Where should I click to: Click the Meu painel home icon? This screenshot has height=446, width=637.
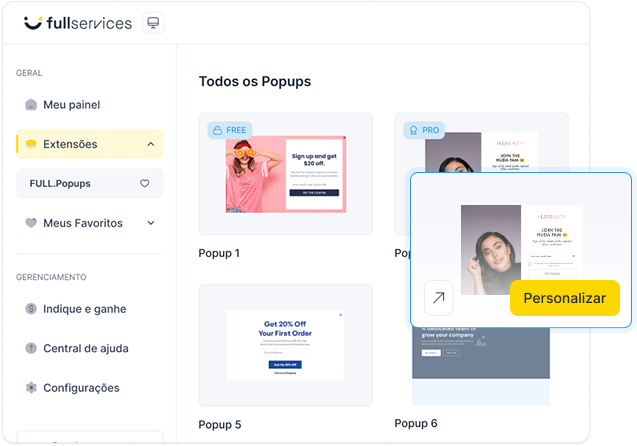[31, 105]
